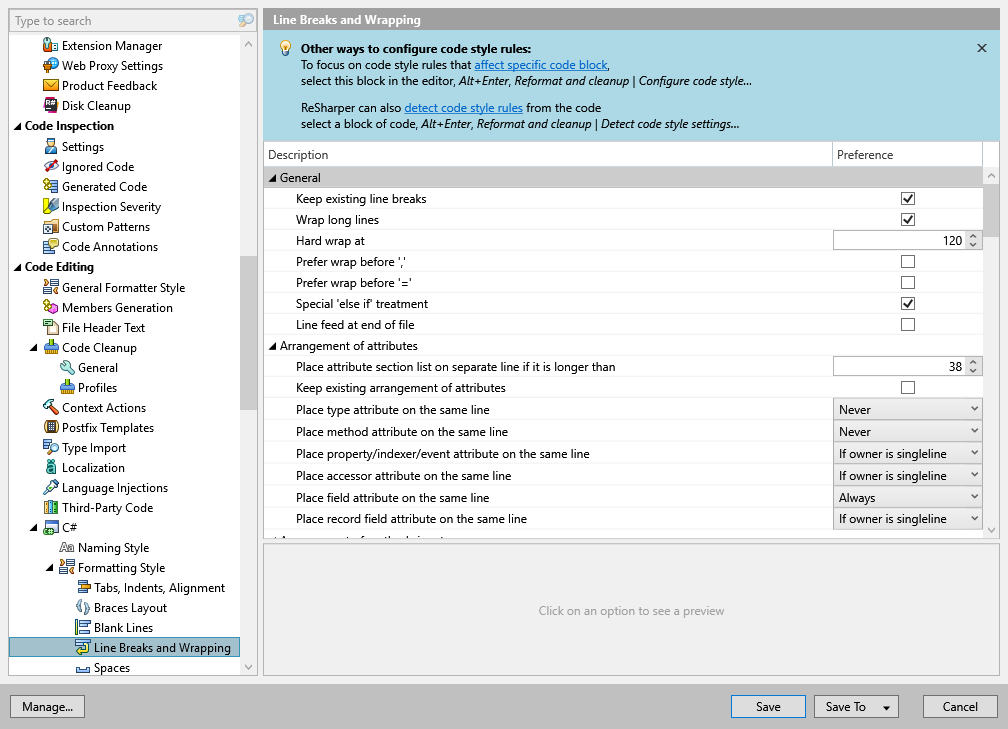
Task: Click the Postfix Templates icon
Action: 51,428
